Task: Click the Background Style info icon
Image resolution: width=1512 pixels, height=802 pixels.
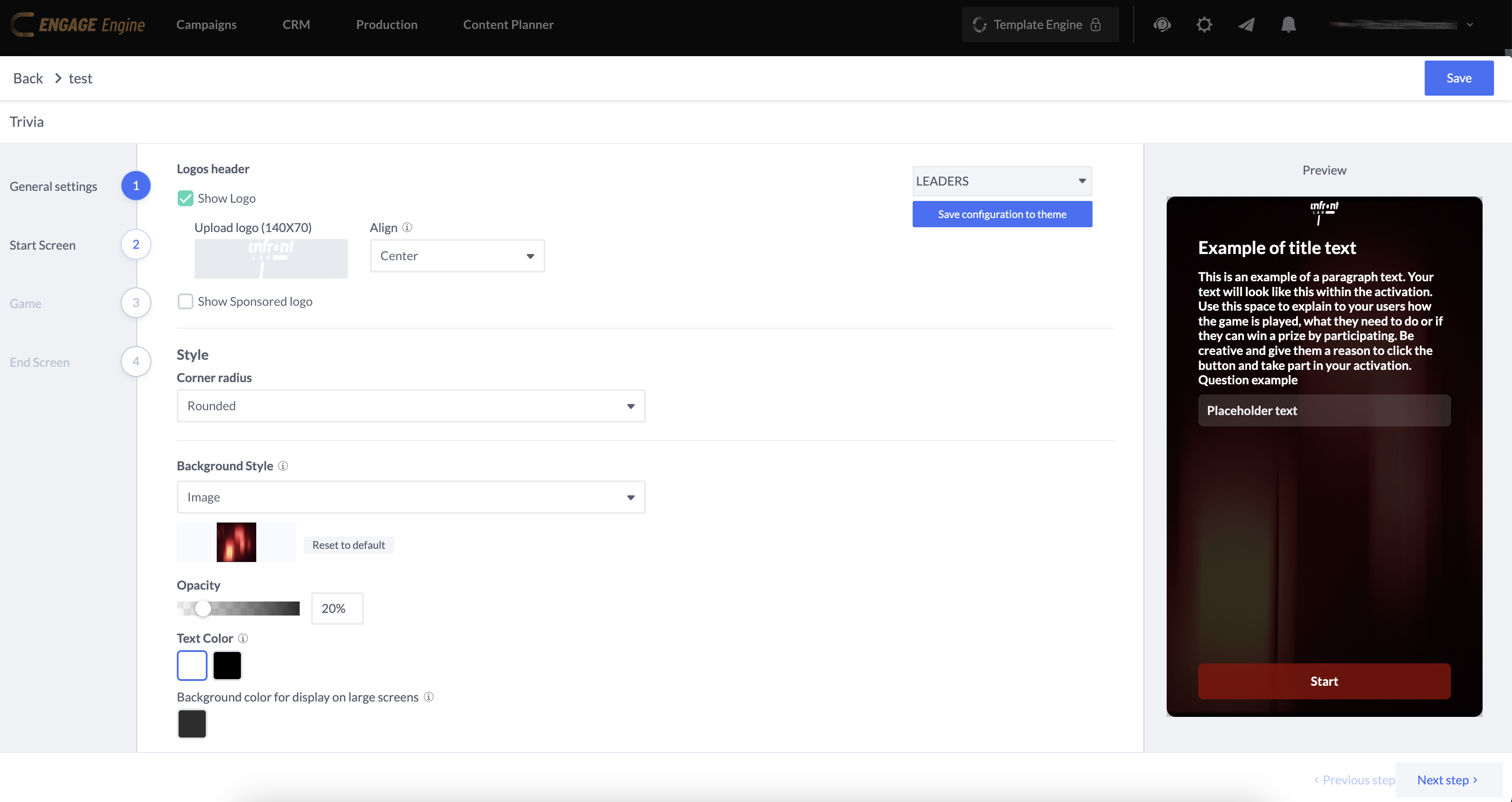Action: (283, 465)
